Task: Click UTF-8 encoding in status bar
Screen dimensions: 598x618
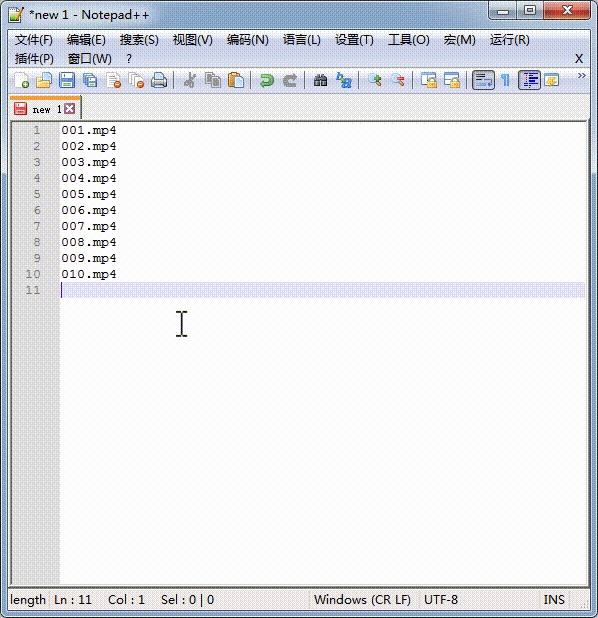Action: [441, 599]
